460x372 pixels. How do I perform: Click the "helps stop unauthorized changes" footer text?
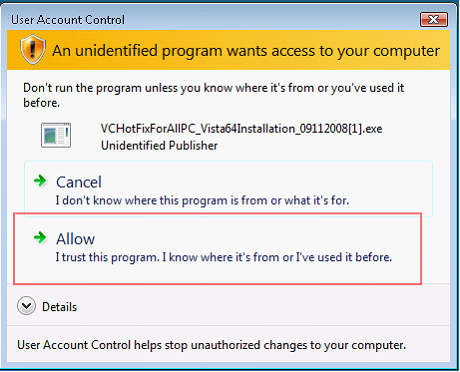(x=212, y=345)
